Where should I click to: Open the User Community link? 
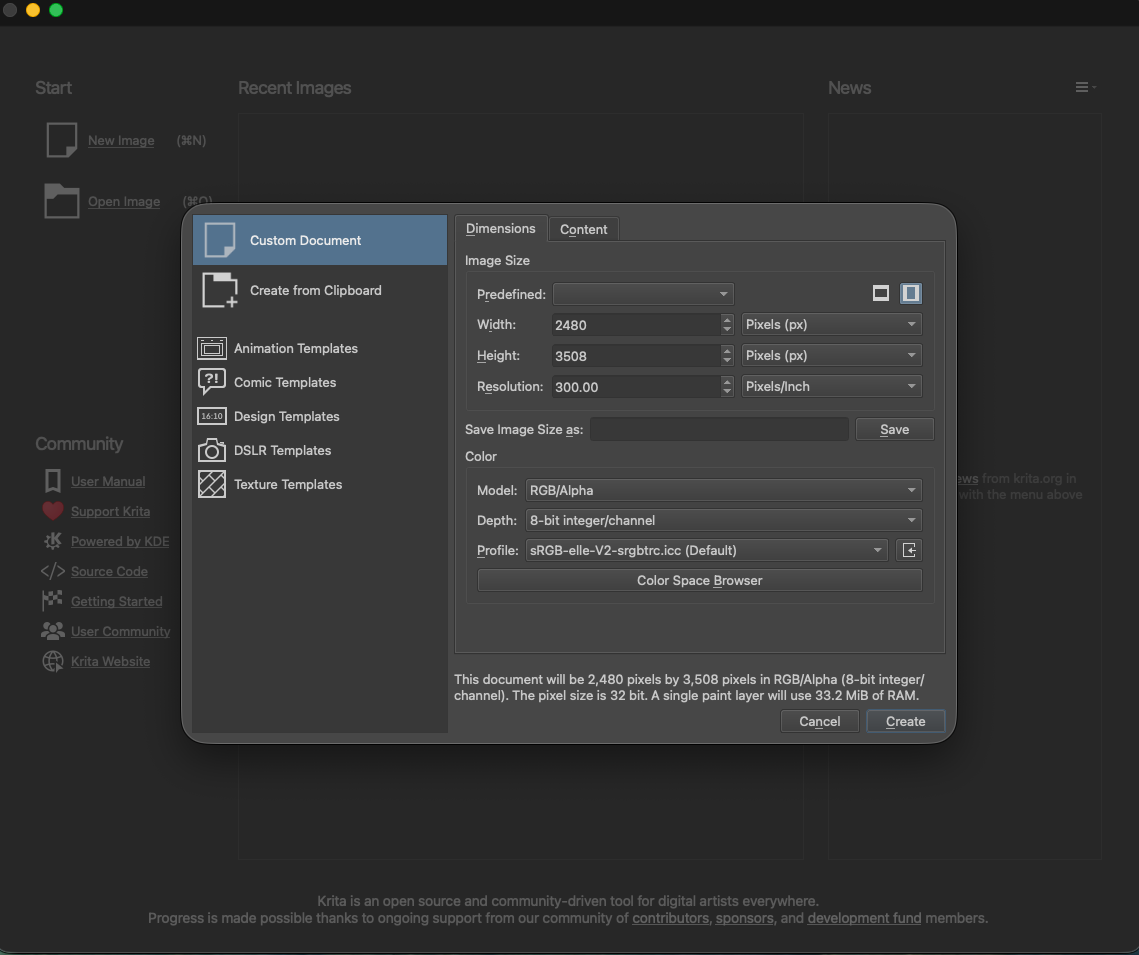pos(121,631)
